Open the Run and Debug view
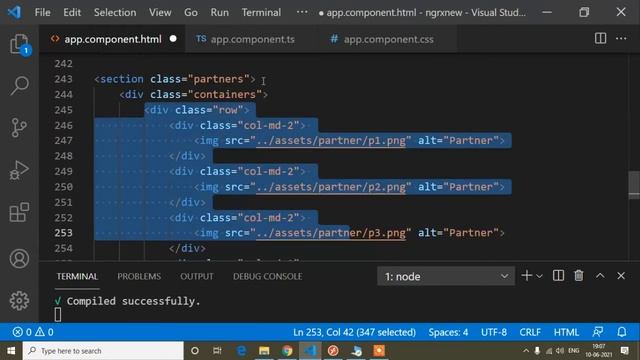Viewport: 640px width, 360px height. pos(19,170)
